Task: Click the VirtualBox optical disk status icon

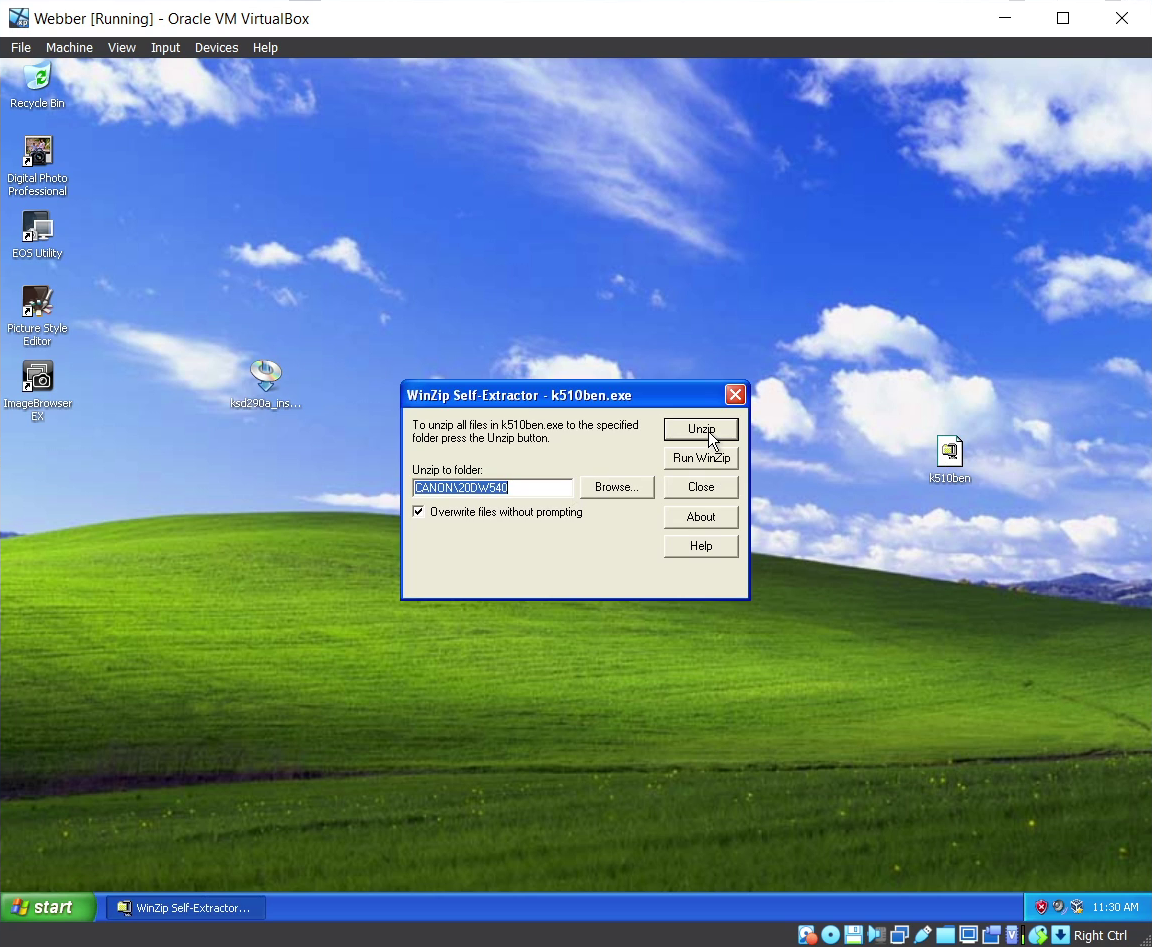Action: coord(830,936)
